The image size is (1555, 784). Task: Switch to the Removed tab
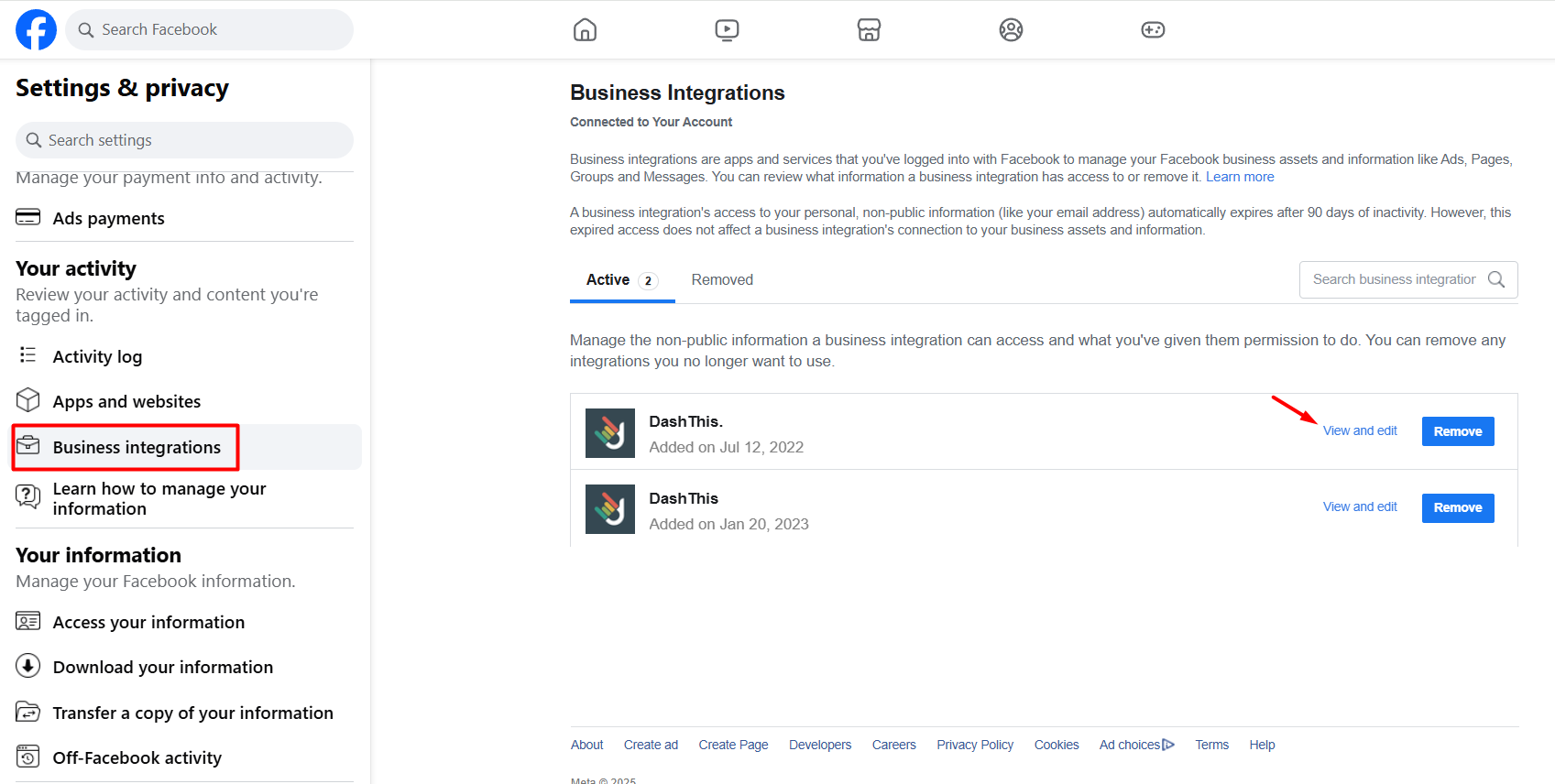pyautogui.click(x=722, y=280)
